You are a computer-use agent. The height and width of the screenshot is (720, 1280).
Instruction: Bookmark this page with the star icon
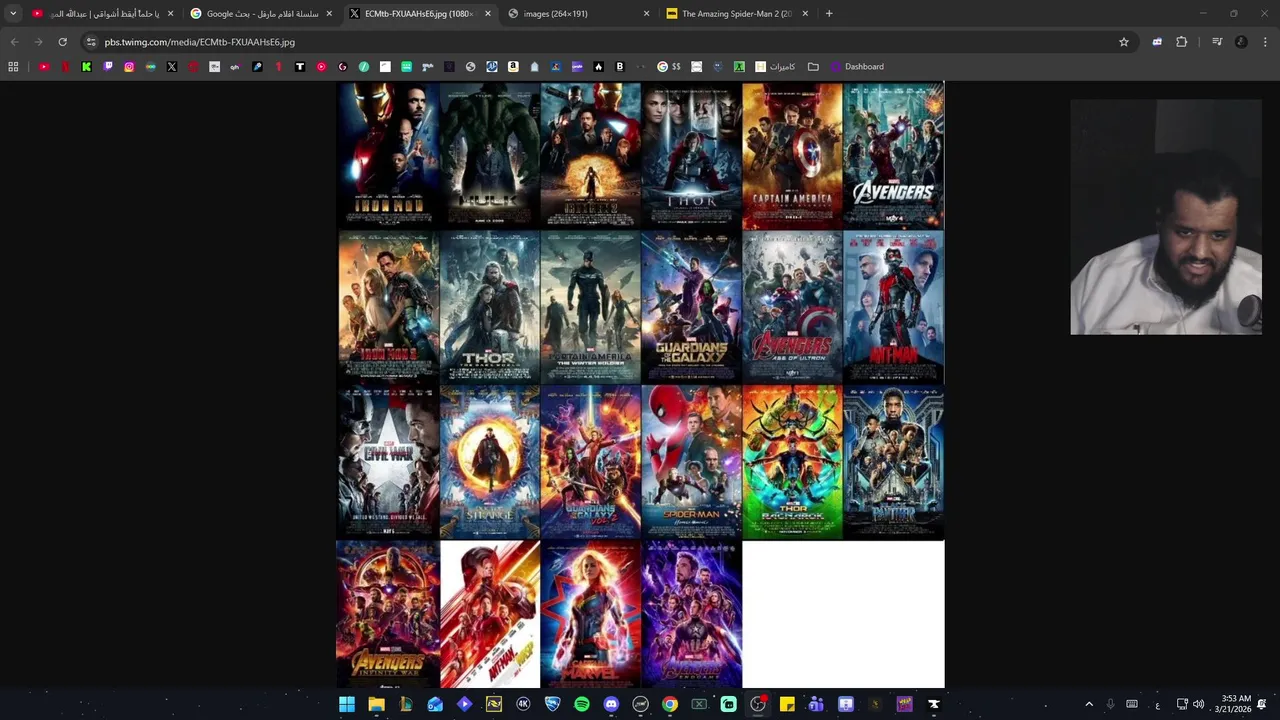pyautogui.click(x=1124, y=42)
